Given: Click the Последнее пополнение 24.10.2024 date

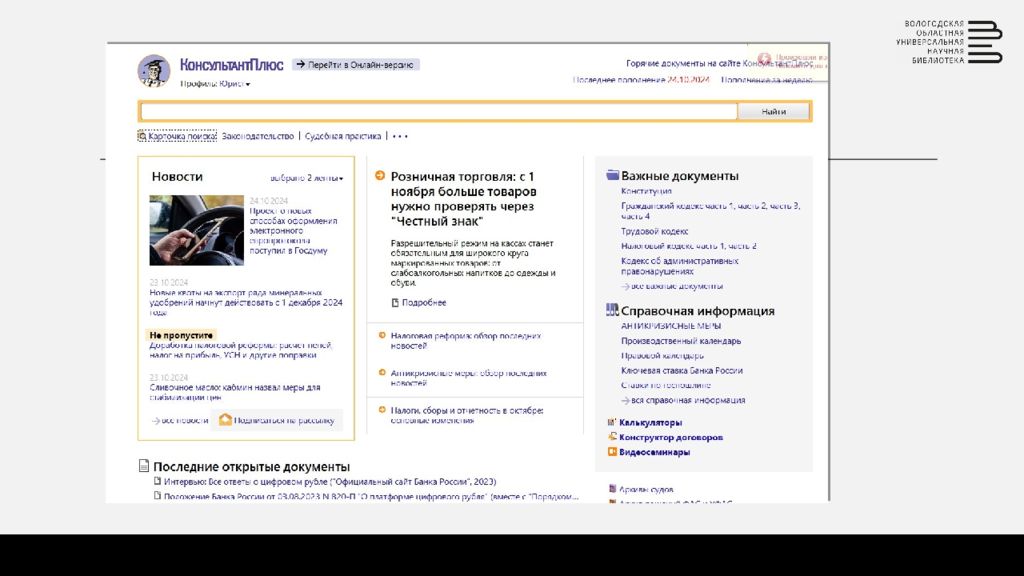Looking at the screenshot, I should click(641, 80).
